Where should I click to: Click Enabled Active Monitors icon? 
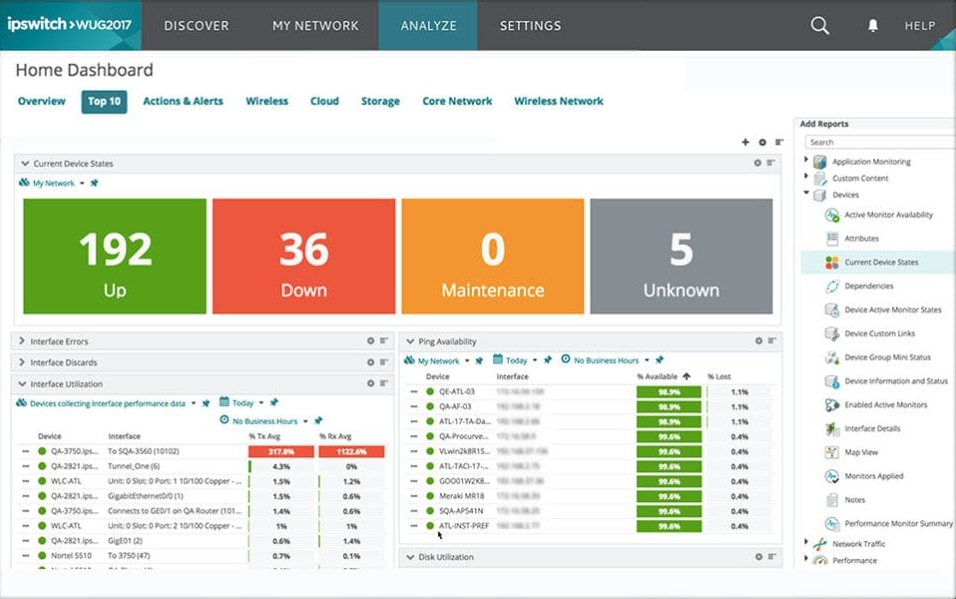[x=832, y=405]
